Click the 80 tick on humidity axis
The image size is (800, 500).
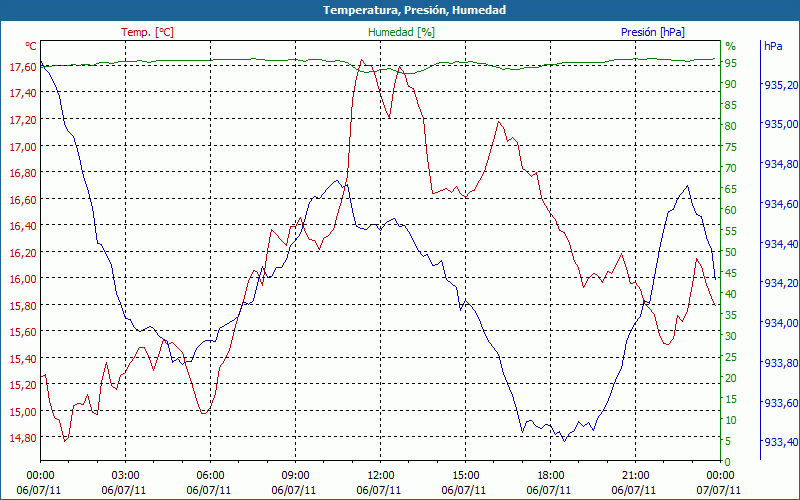point(731,126)
